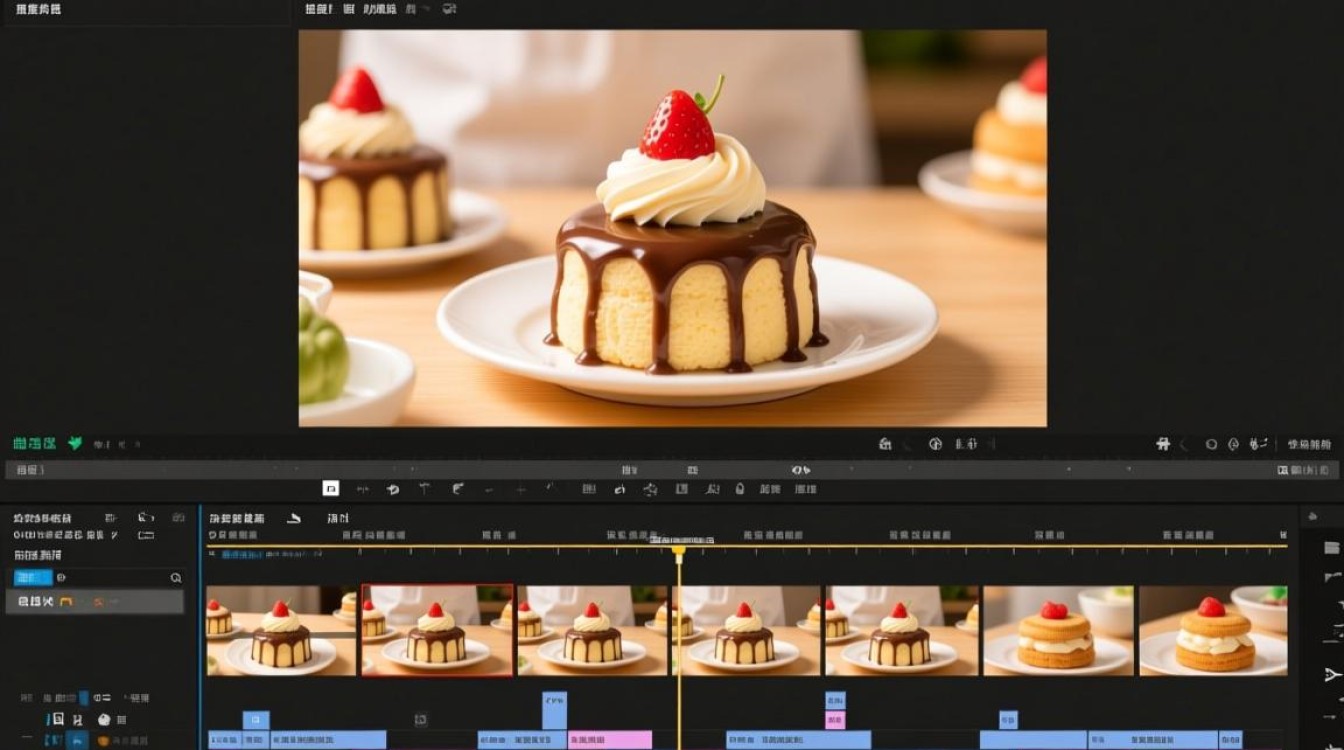Select the leftmost thumbnail in the timeline strip
The image size is (1344, 750).
click(281, 630)
